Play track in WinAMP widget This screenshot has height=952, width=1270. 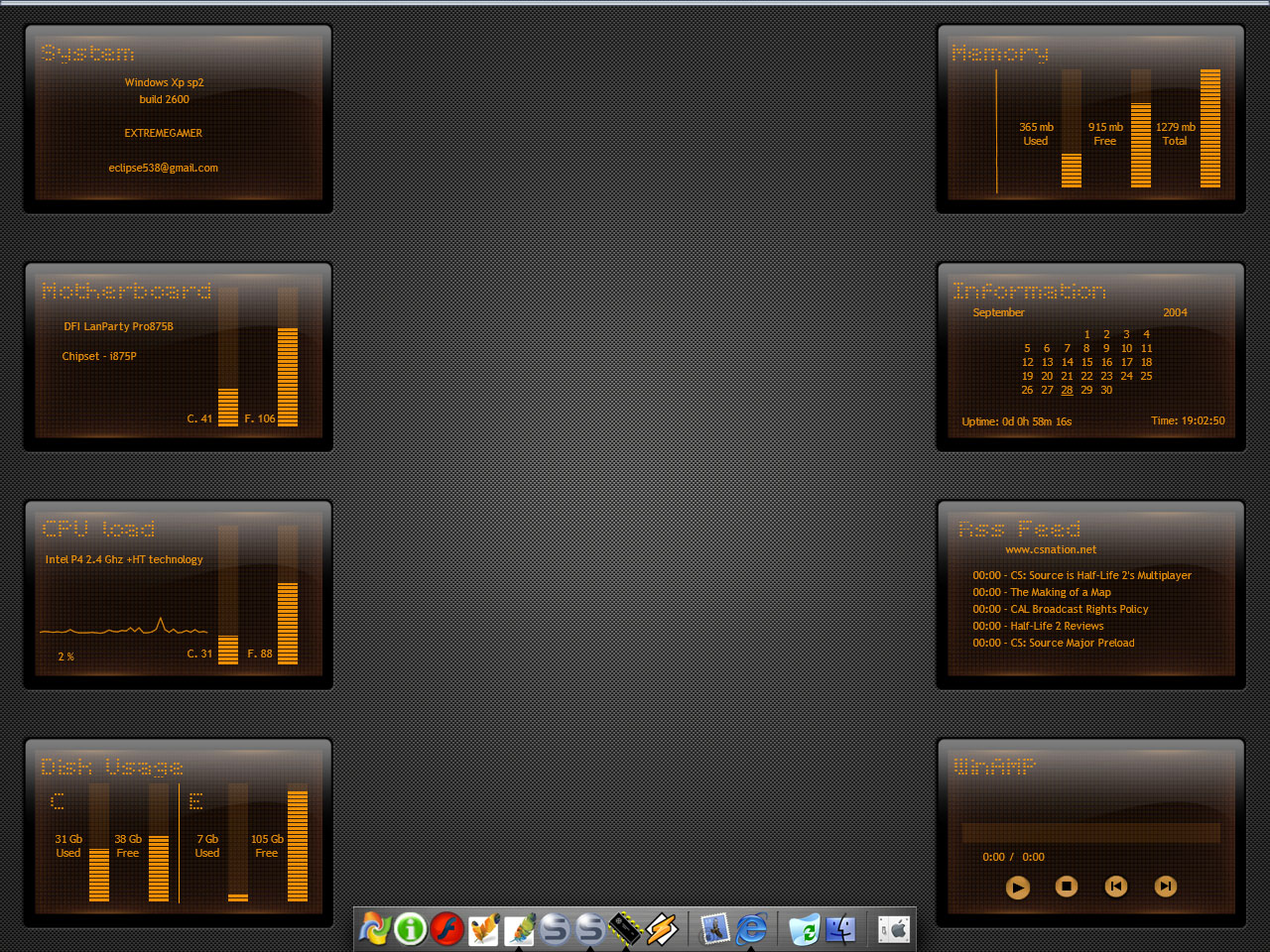[1017, 887]
